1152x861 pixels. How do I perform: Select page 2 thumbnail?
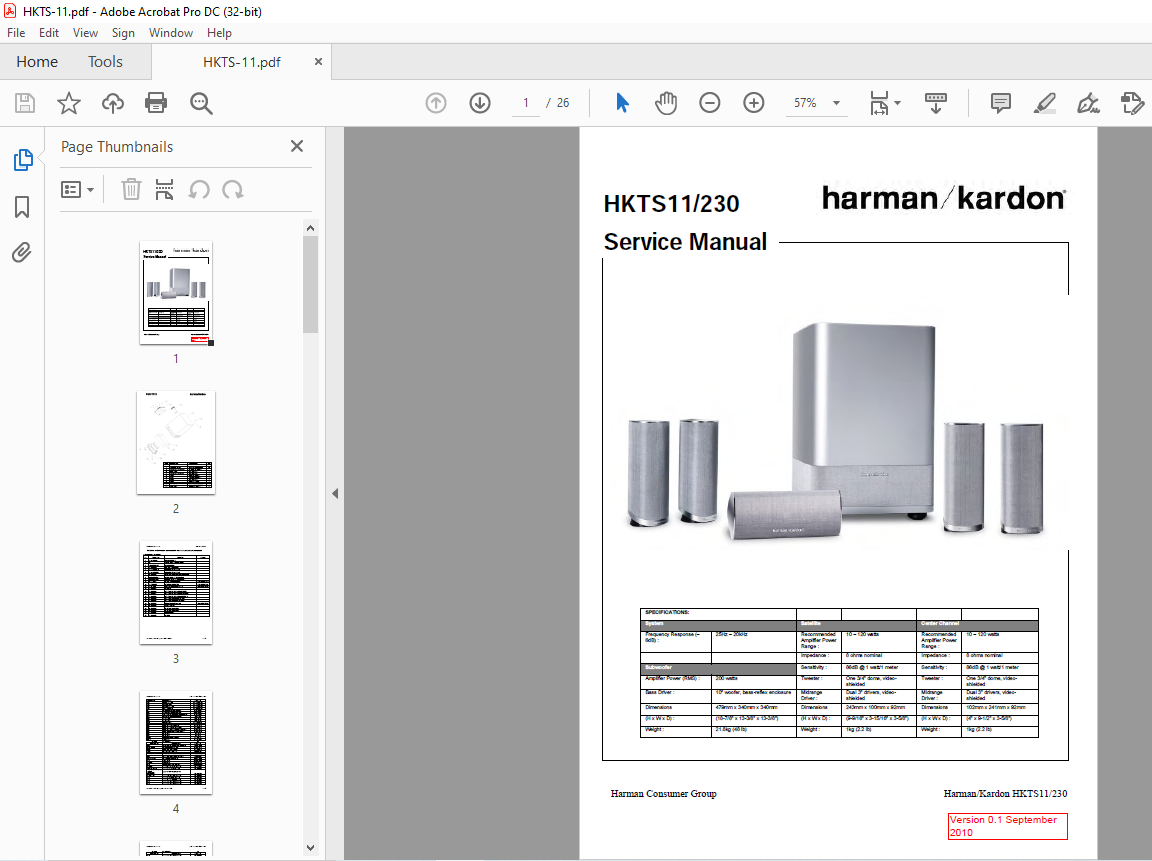pos(176,442)
